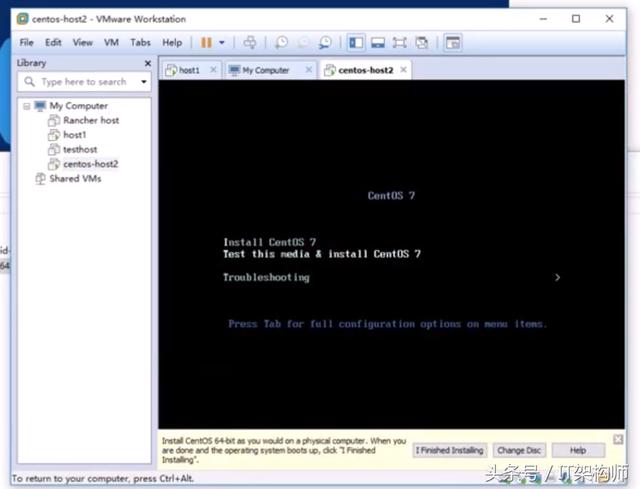Viewport: 640px width, 489px height.
Task: Select Rancher host VM in library
Action: (91, 120)
